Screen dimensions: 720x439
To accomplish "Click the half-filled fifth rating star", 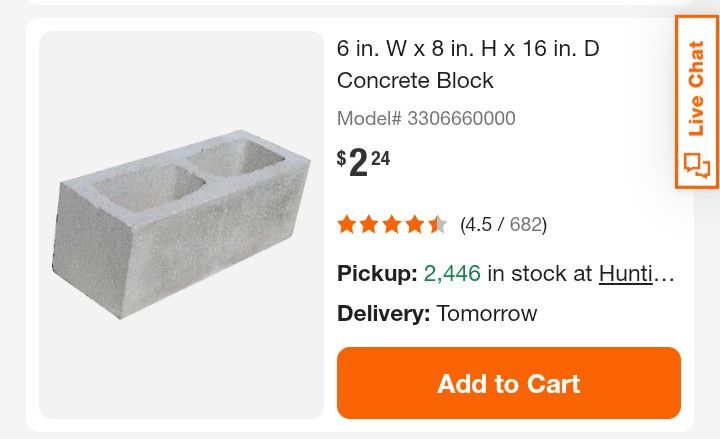I will coord(437,224).
